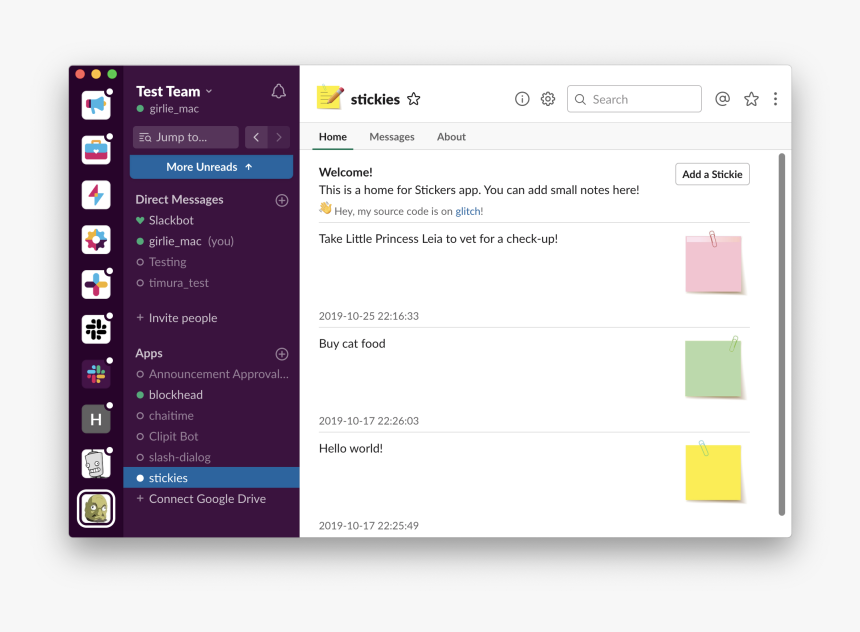Open the three-dot more options menu

click(x=776, y=99)
